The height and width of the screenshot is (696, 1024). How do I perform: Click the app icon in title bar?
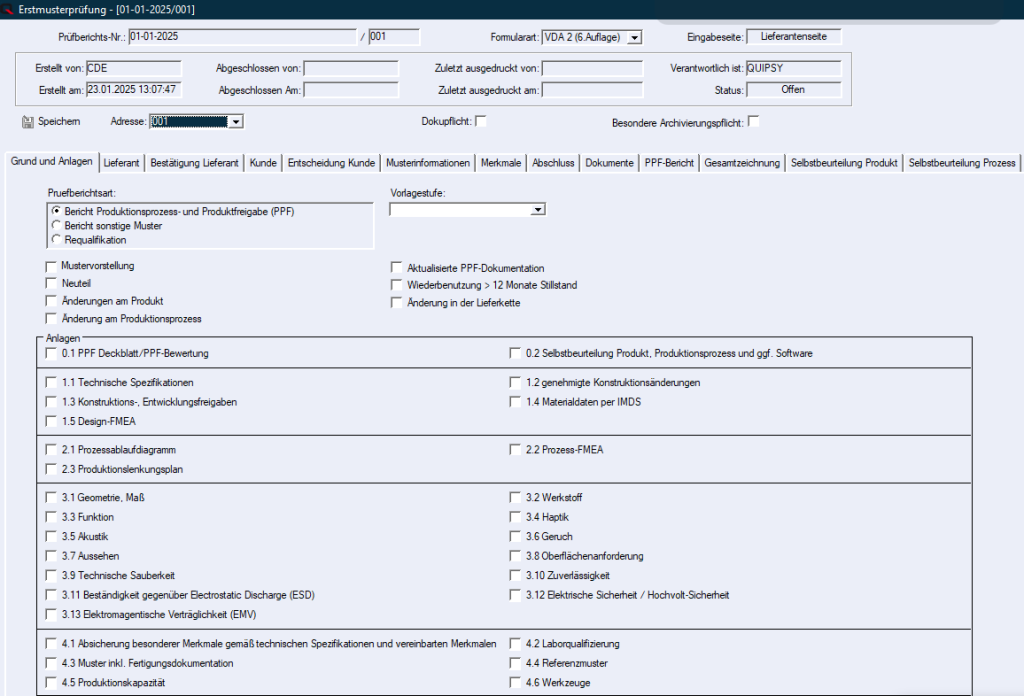coord(7,9)
